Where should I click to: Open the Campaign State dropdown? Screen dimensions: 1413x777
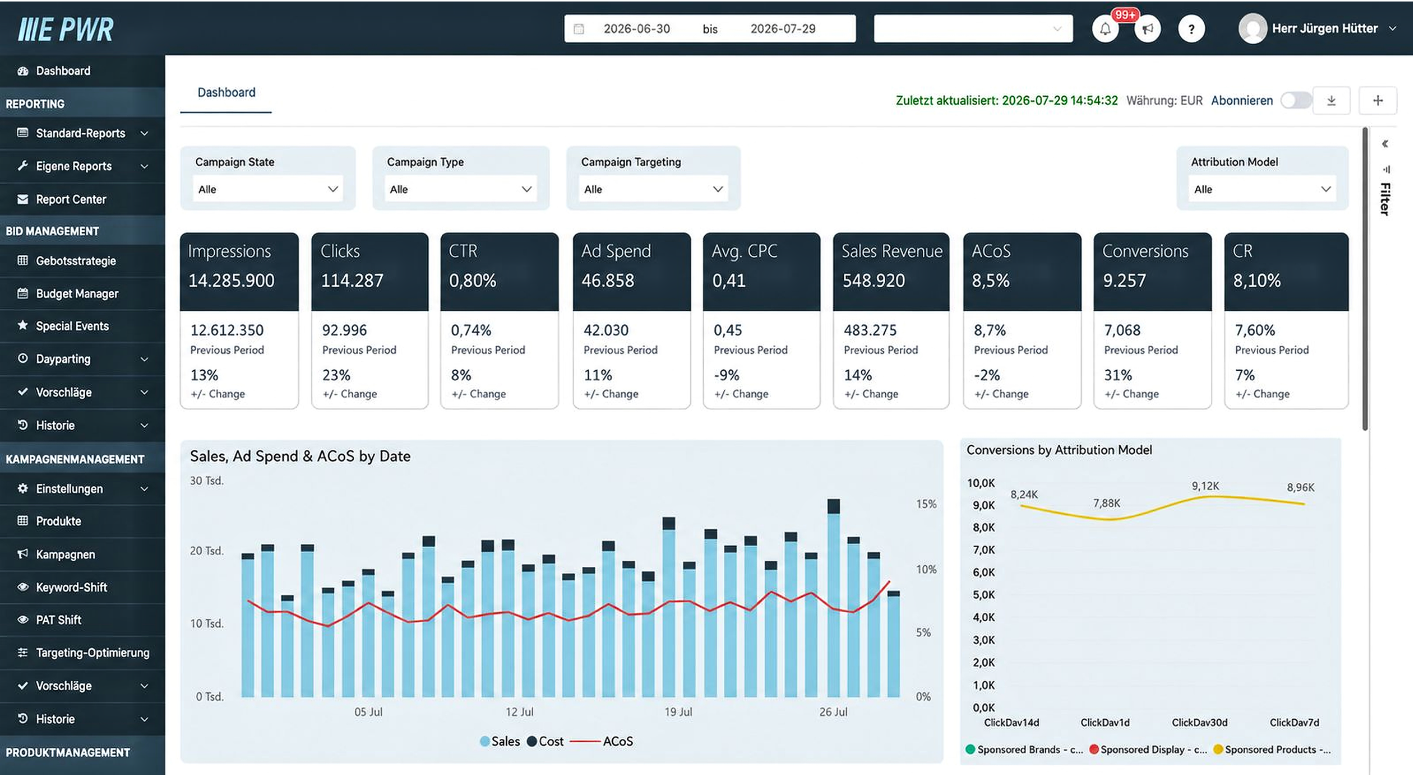pyautogui.click(x=268, y=189)
